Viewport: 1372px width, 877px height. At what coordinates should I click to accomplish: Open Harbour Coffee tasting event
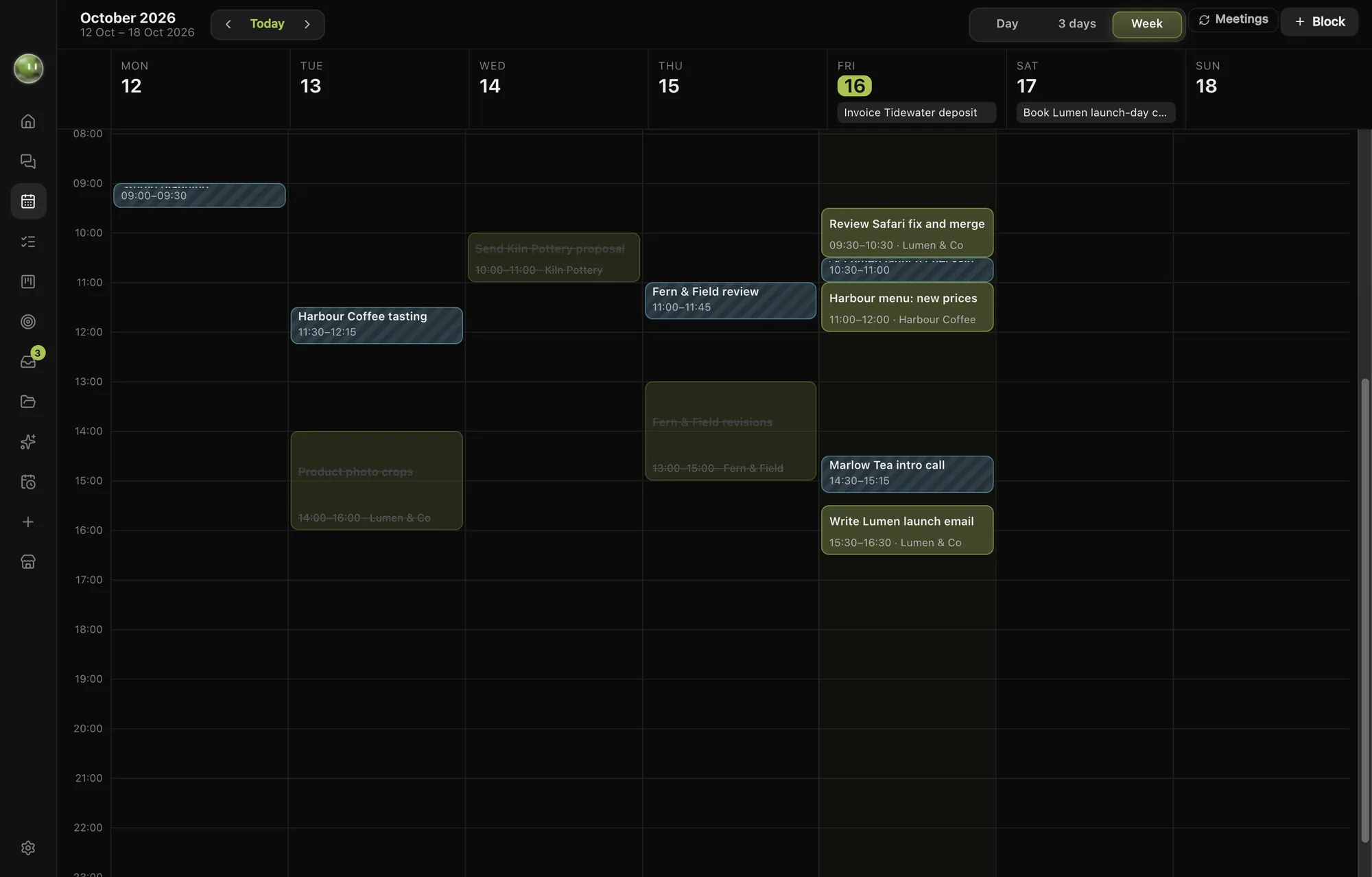[377, 325]
